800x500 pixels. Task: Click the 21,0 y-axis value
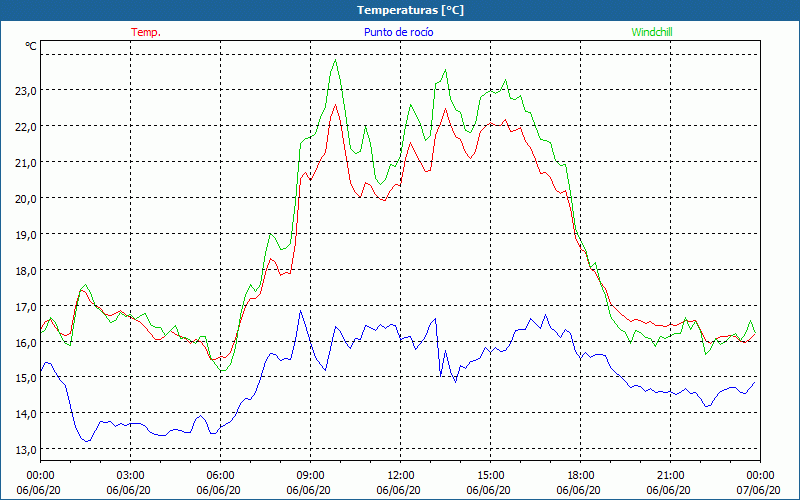point(26,163)
